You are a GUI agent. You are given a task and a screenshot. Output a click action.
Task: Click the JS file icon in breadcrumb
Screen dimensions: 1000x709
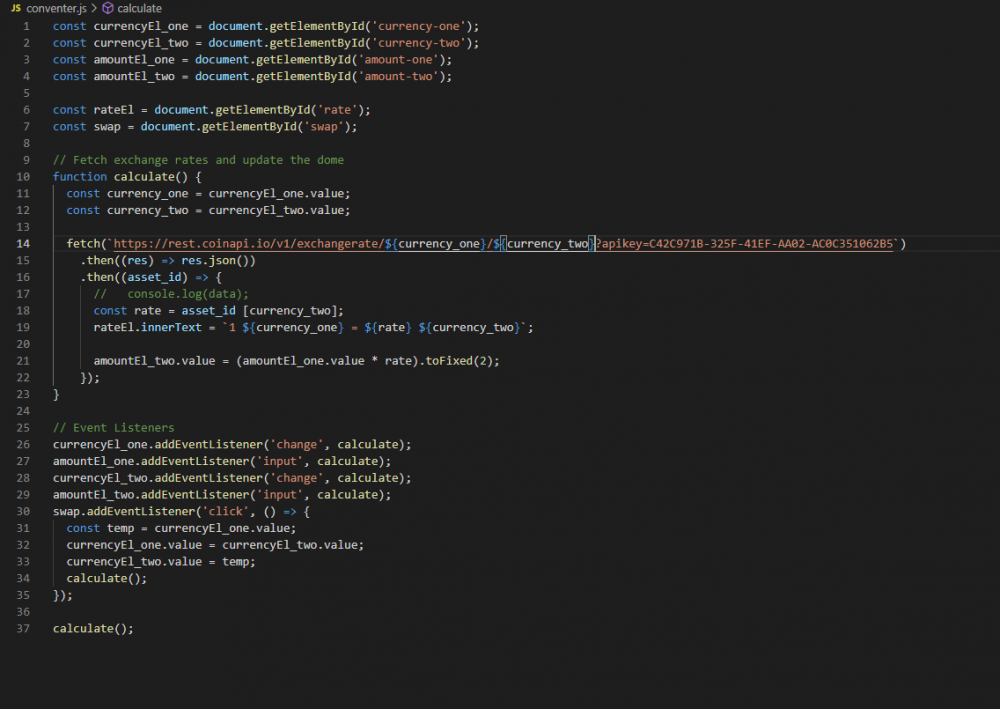pyautogui.click(x=16, y=8)
